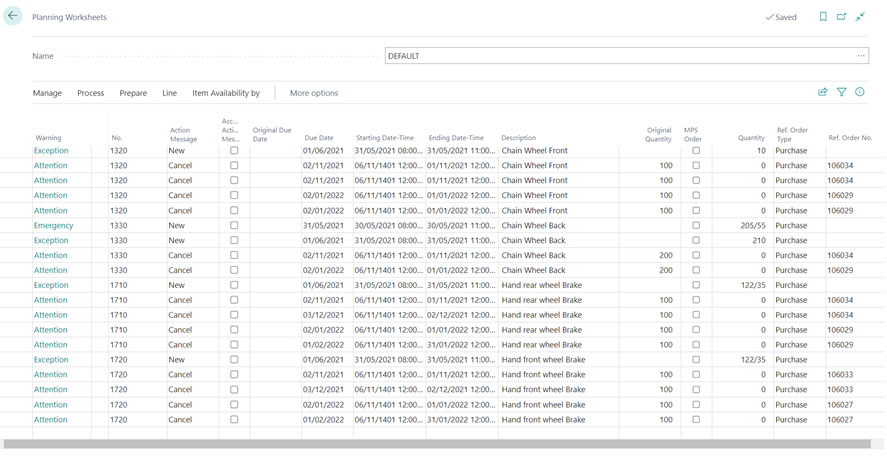Select the Prepare menu
Screen dimensions: 887x459
(133, 93)
